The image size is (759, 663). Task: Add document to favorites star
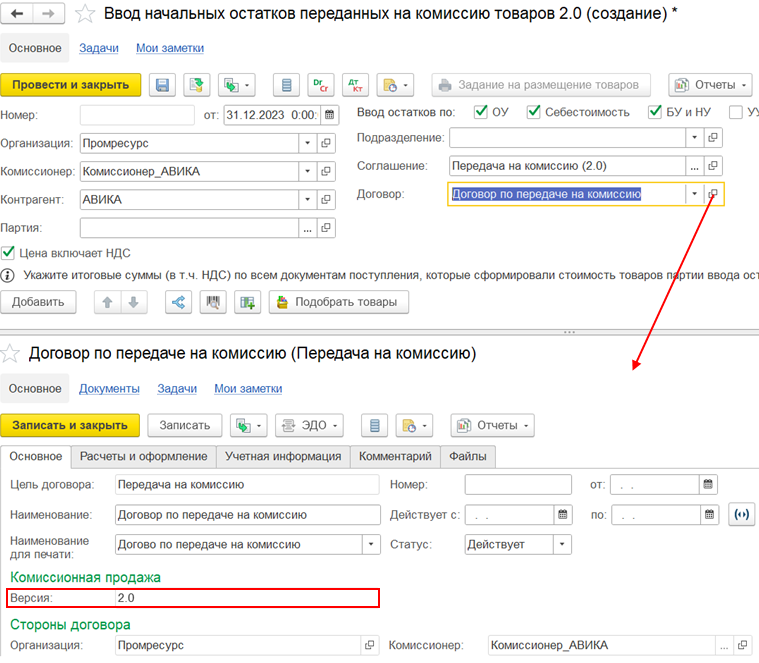coord(85,14)
